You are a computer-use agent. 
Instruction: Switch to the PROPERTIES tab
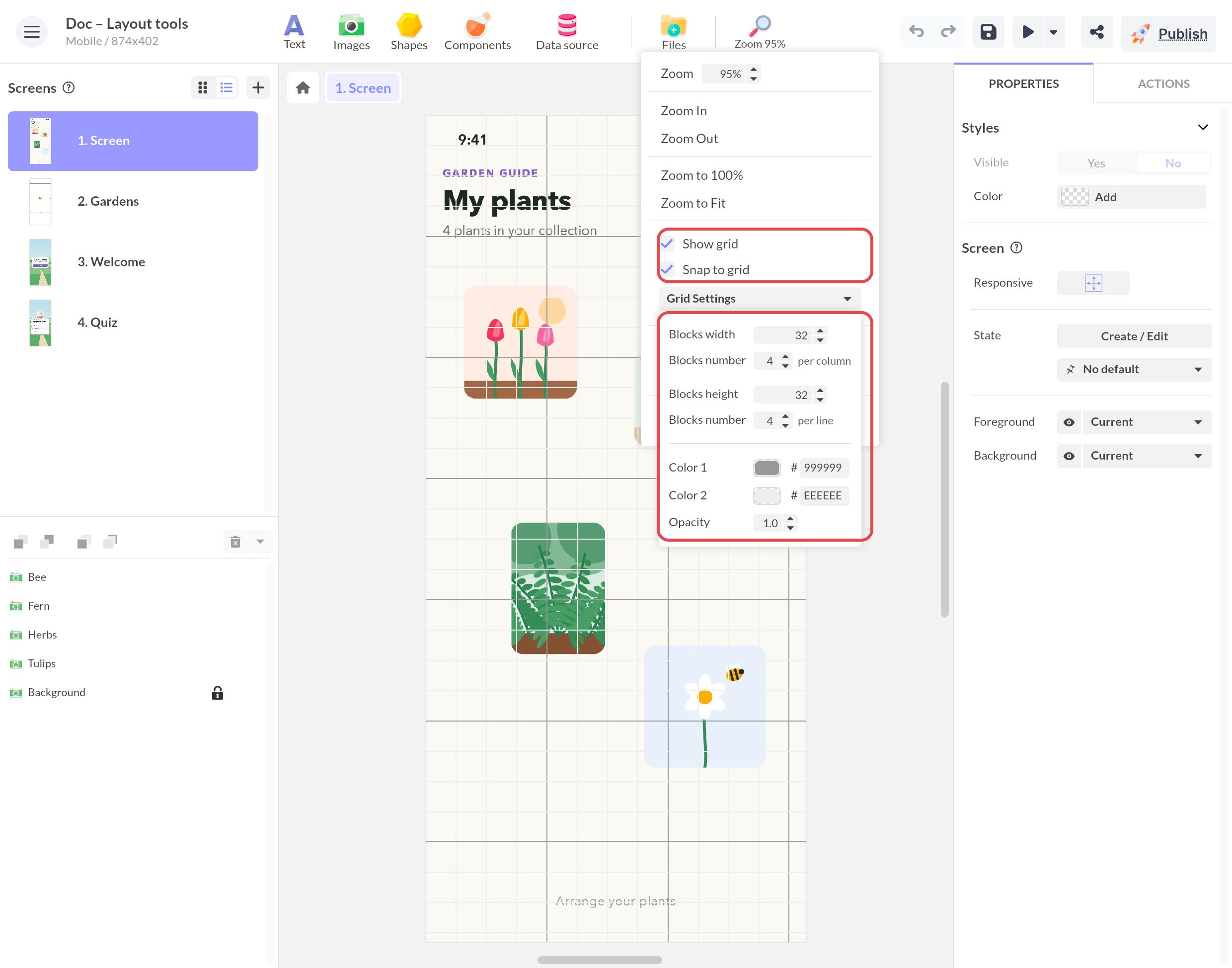point(1023,83)
